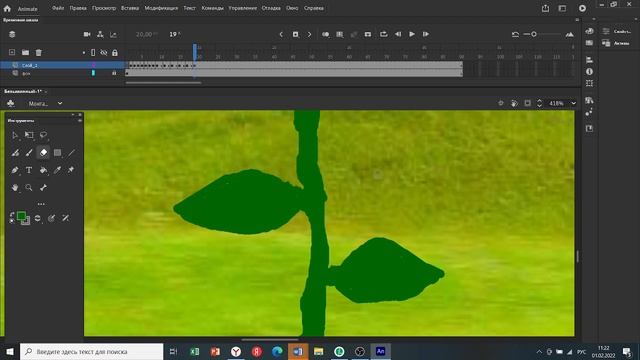Click the Home icon
This screenshot has height=360, width=640.
7,8
